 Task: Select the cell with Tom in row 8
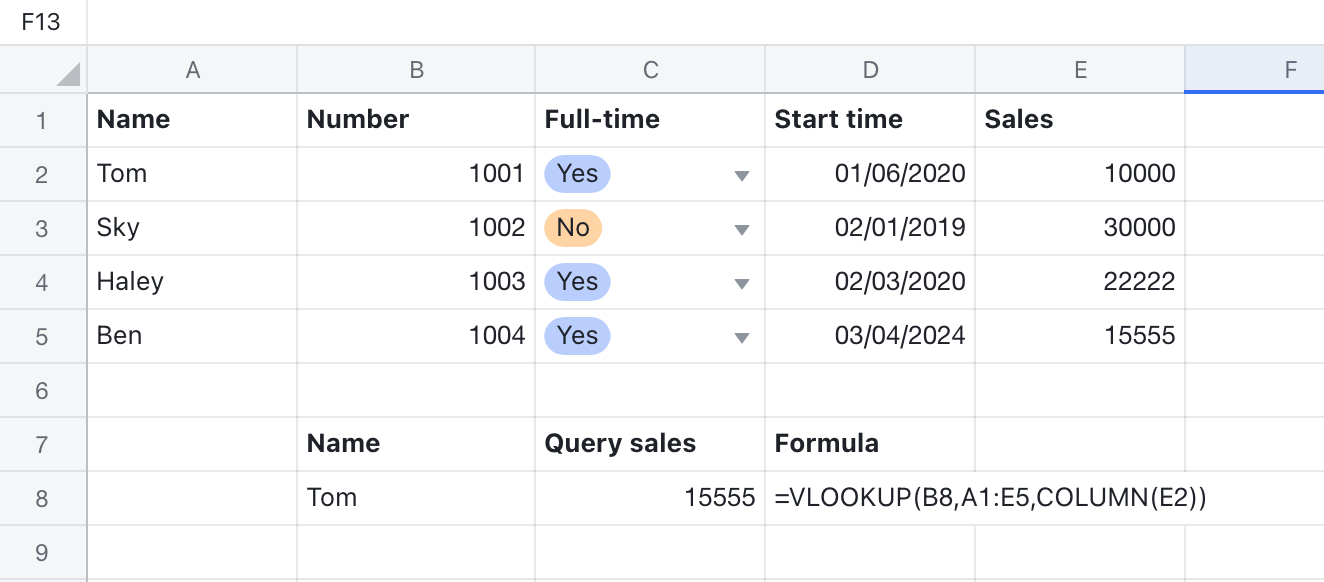(415, 497)
